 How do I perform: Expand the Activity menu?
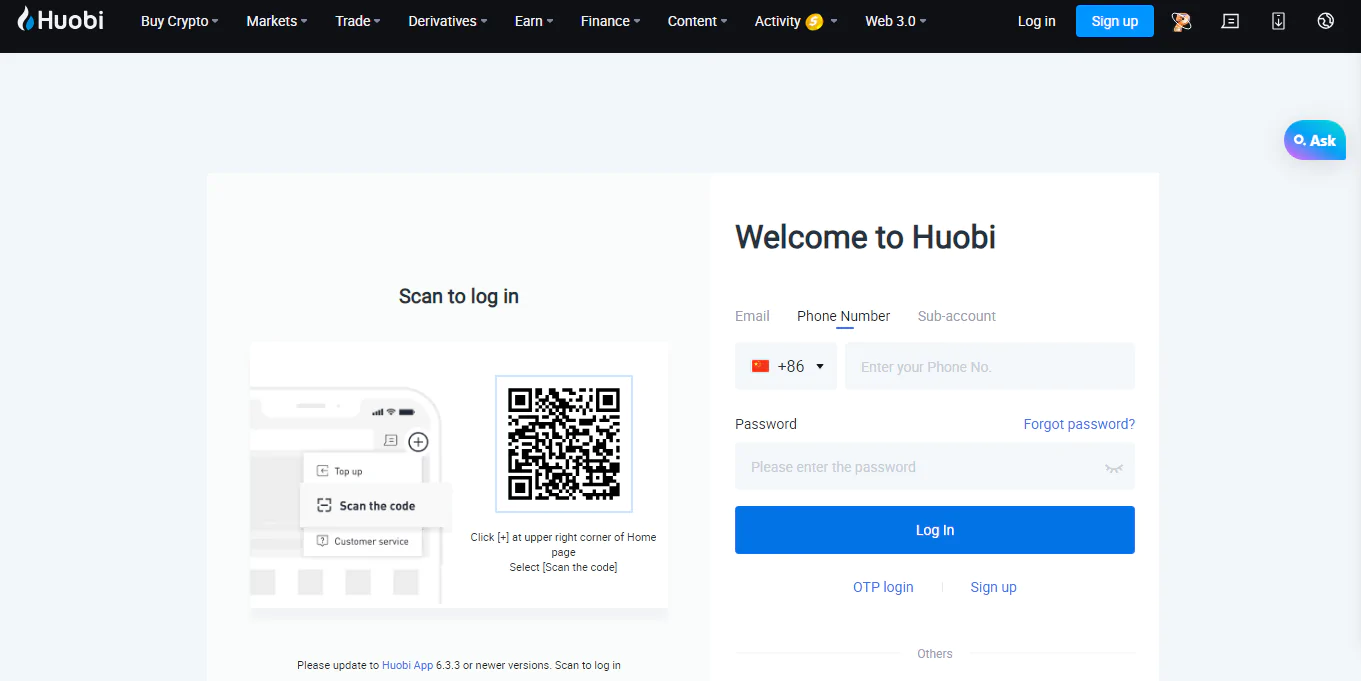pos(796,21)
